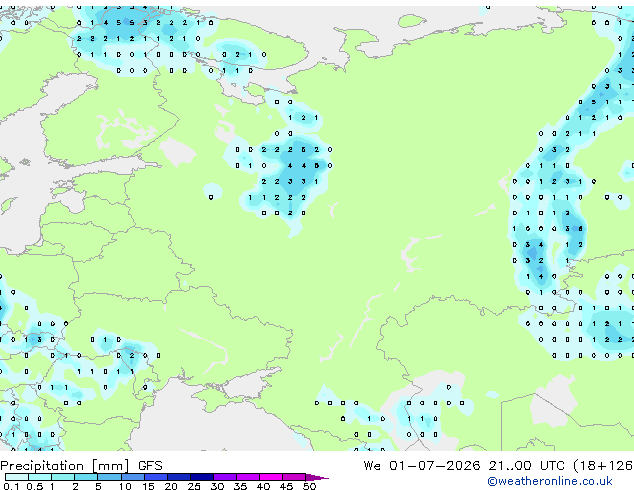The image size is (634, 490).
Task: Click the 0.1–0.5 mm legend color swatch
Action: 17,477
